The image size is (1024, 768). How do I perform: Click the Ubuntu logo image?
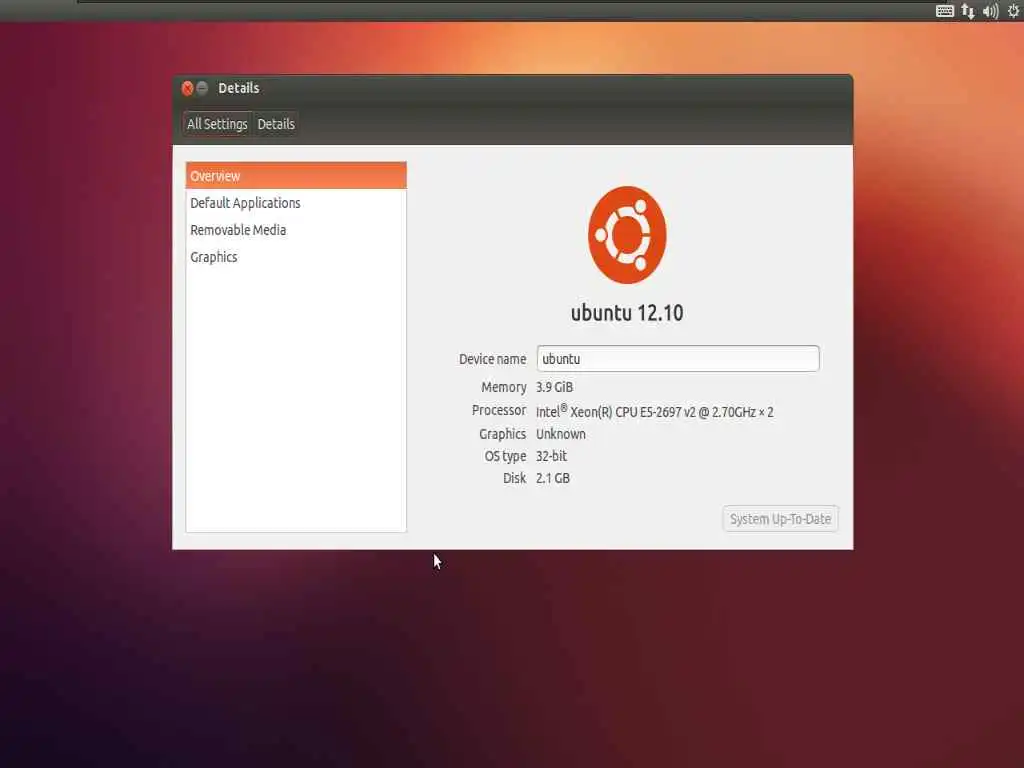(627, 235)
